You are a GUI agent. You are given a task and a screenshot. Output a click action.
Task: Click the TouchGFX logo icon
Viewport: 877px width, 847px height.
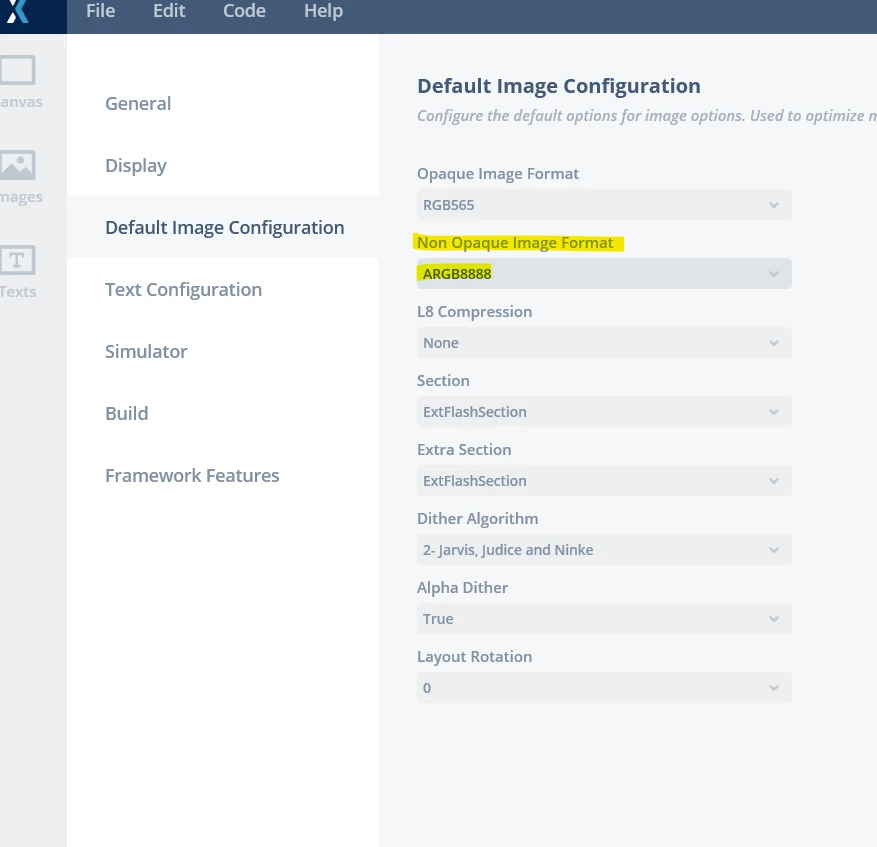point(18,11)
